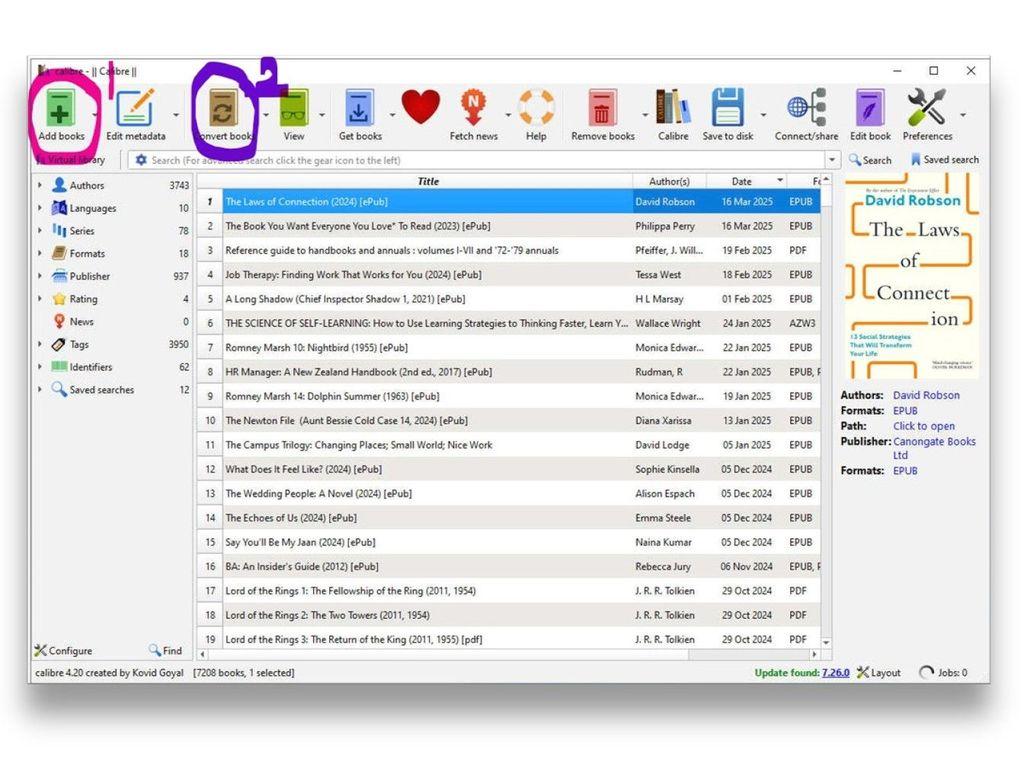Select 'Lord of the Rings 2: The Two Towers' row
The height and width of the screenshot is (768, 1024).
pos(509,615)
